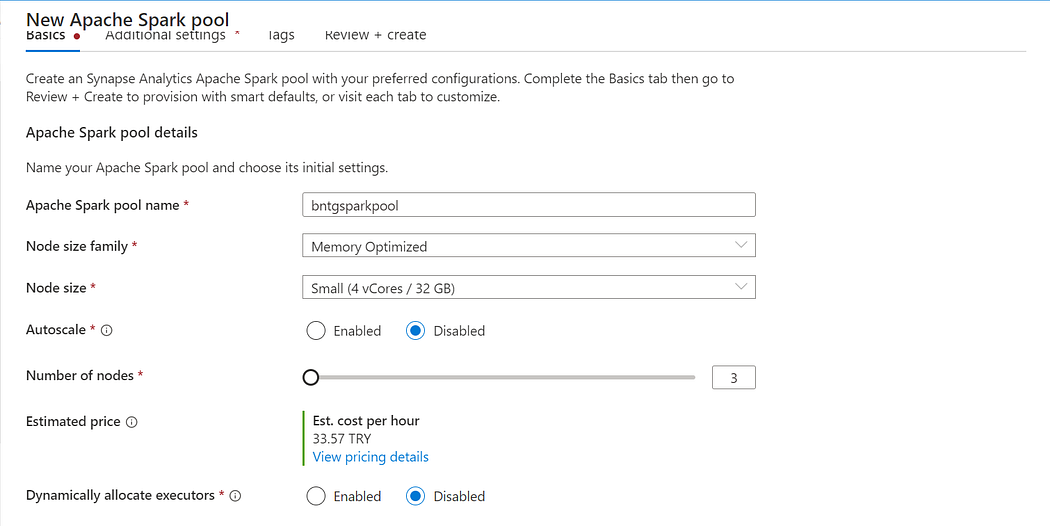Click the Number of nodes slider handle
This screenshot has width=1050, height=526.
[310, 377]
